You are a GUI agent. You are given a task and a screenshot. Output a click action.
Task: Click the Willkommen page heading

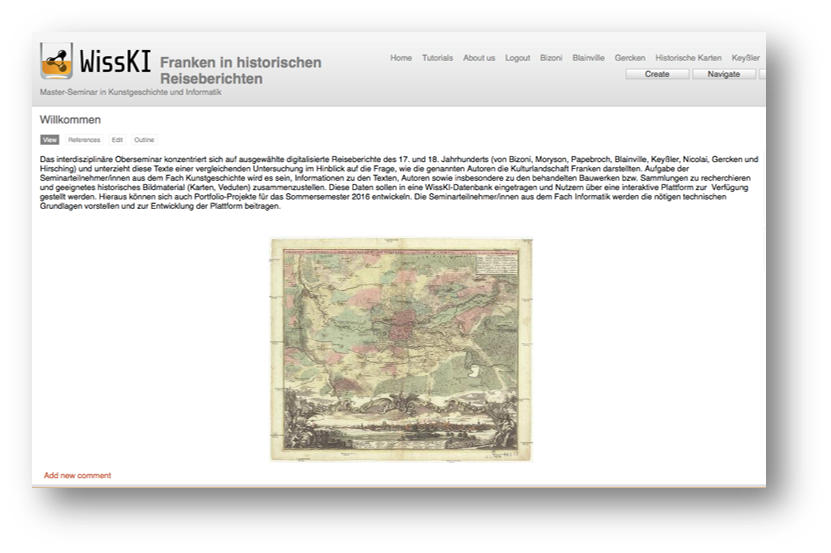click(x=70, y=120)
